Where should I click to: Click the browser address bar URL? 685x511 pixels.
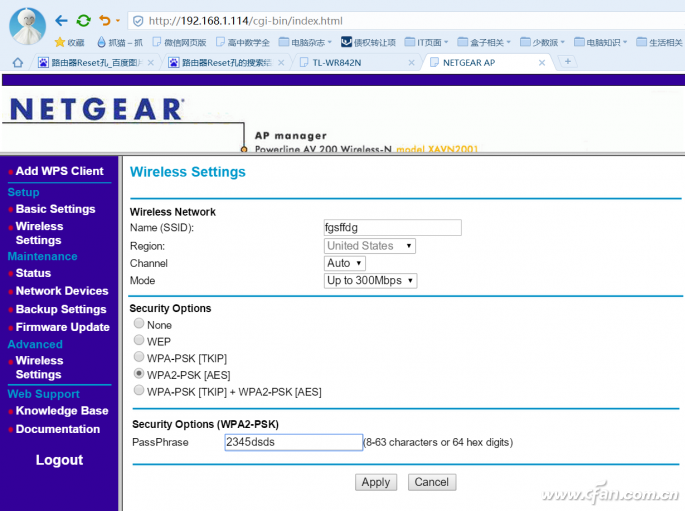click(246, 21)
